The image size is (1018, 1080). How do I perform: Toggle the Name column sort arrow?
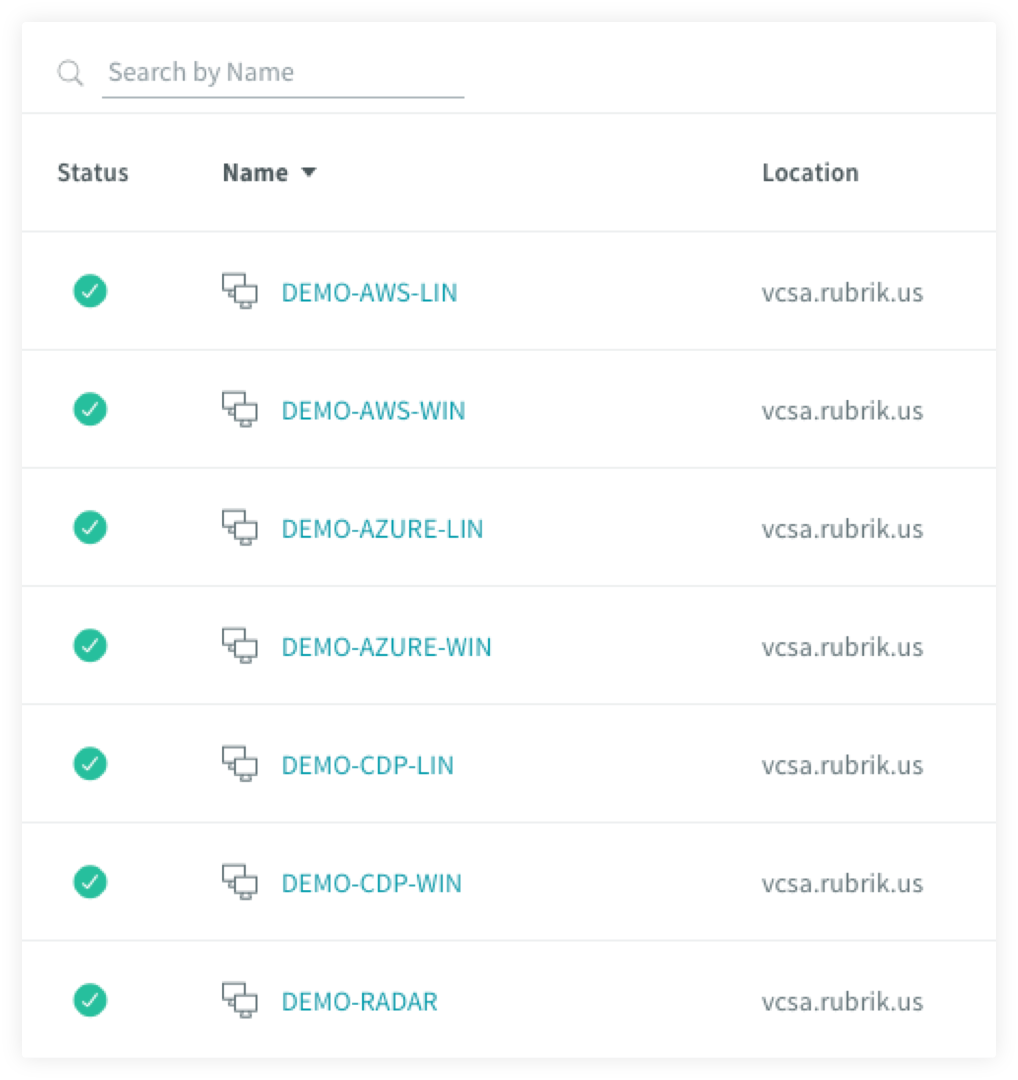[309, 172]
